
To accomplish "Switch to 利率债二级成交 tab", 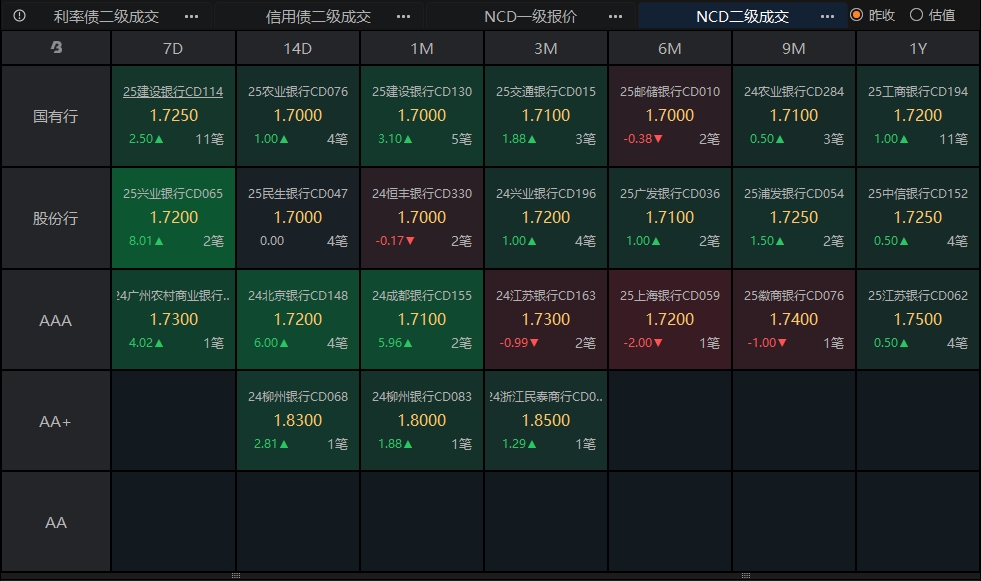I will [x=106, y=16].
